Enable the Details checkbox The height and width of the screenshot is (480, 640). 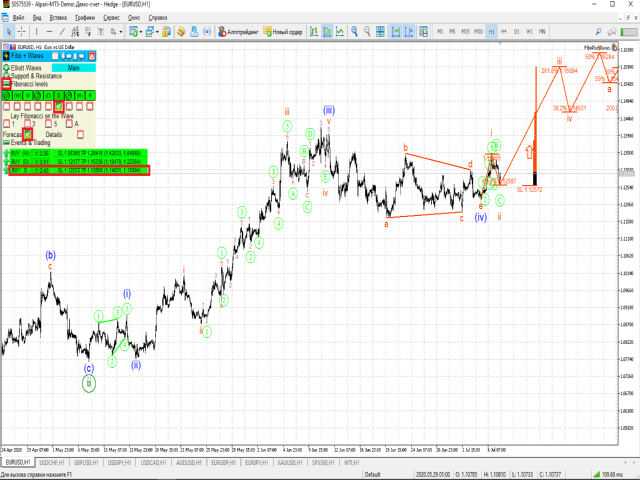(x=80, y=134)
